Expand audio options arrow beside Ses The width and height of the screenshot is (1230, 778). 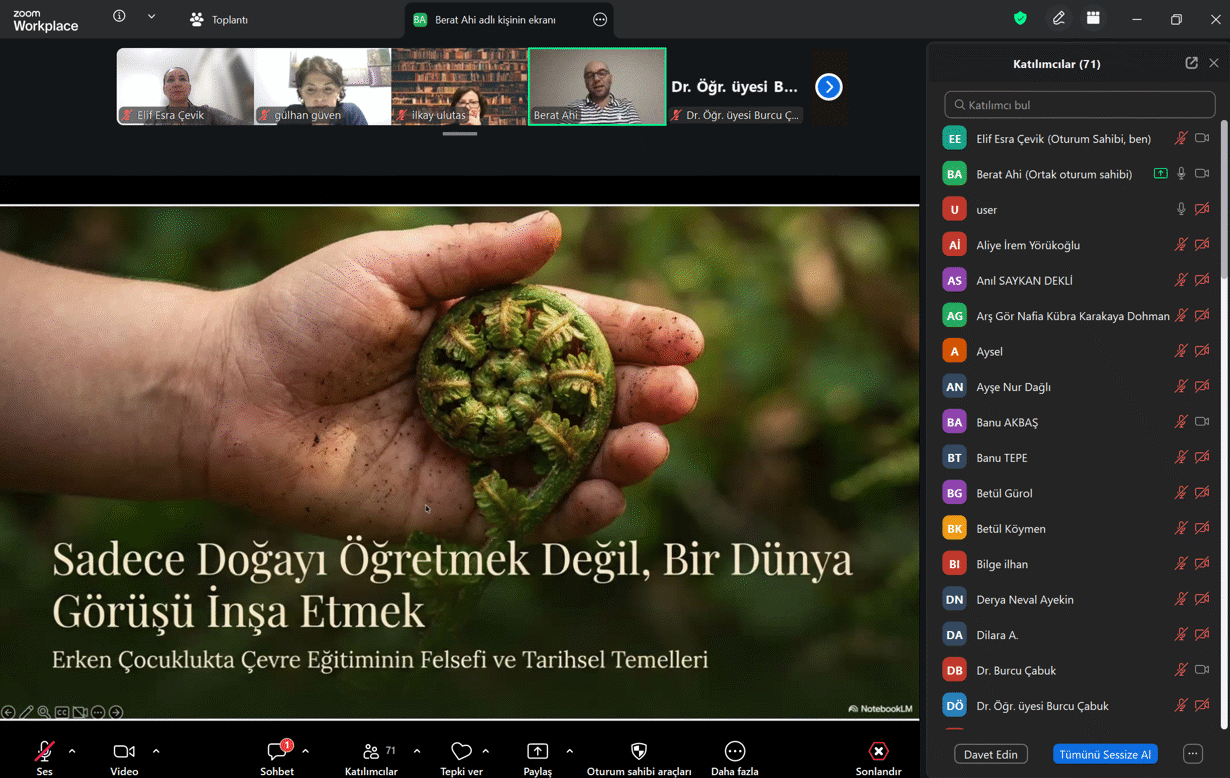pyautogui.click(x=72, y=751)
